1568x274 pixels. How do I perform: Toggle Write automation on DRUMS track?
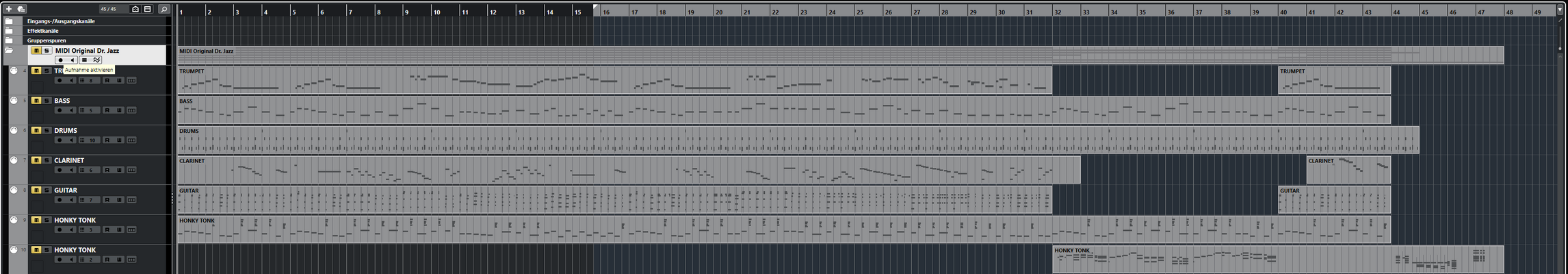point(119,140)
